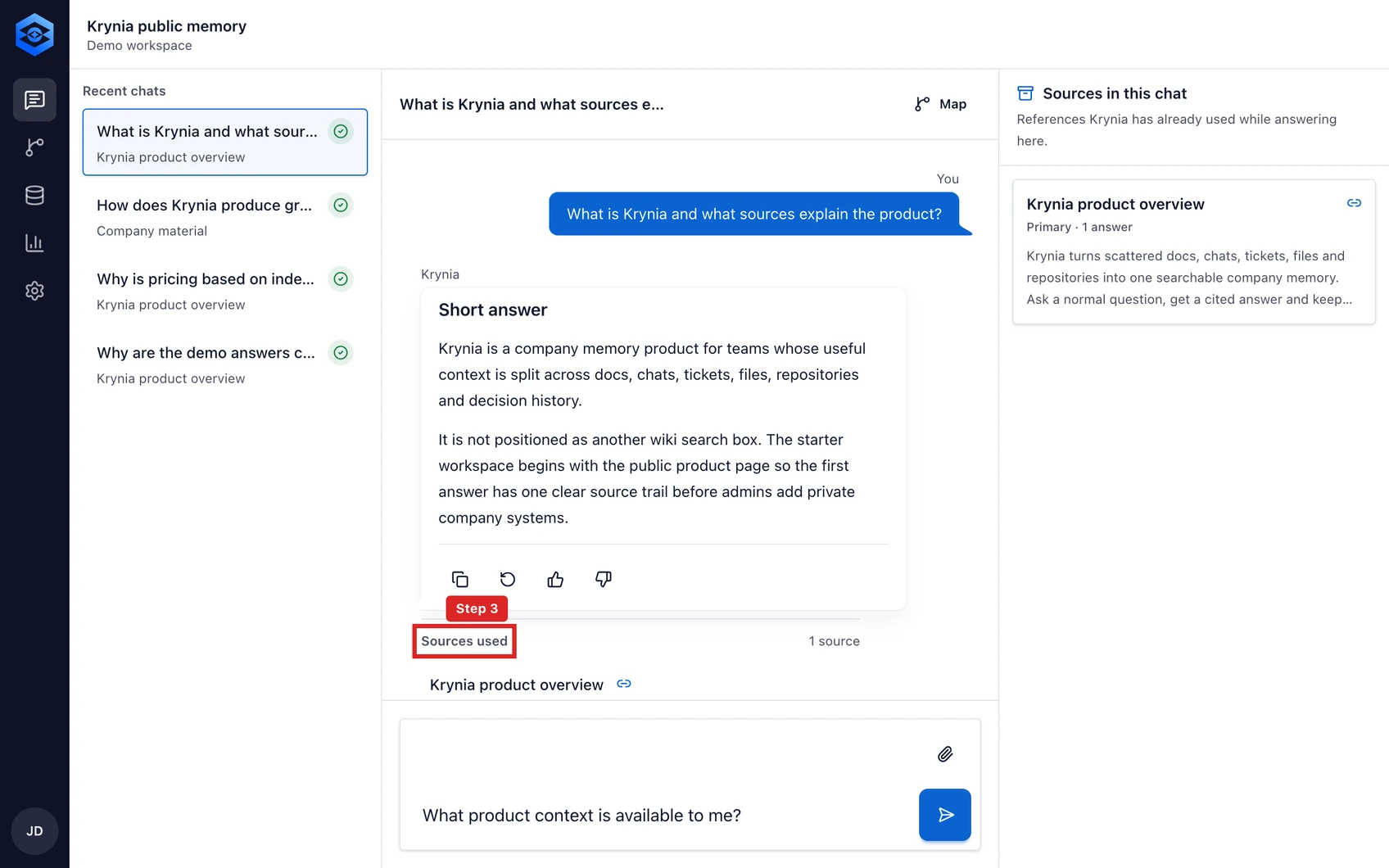Open the settings gear icon
Viewport: 1389px width, 868px height.
pyautogui.click(x=34, y=291)
